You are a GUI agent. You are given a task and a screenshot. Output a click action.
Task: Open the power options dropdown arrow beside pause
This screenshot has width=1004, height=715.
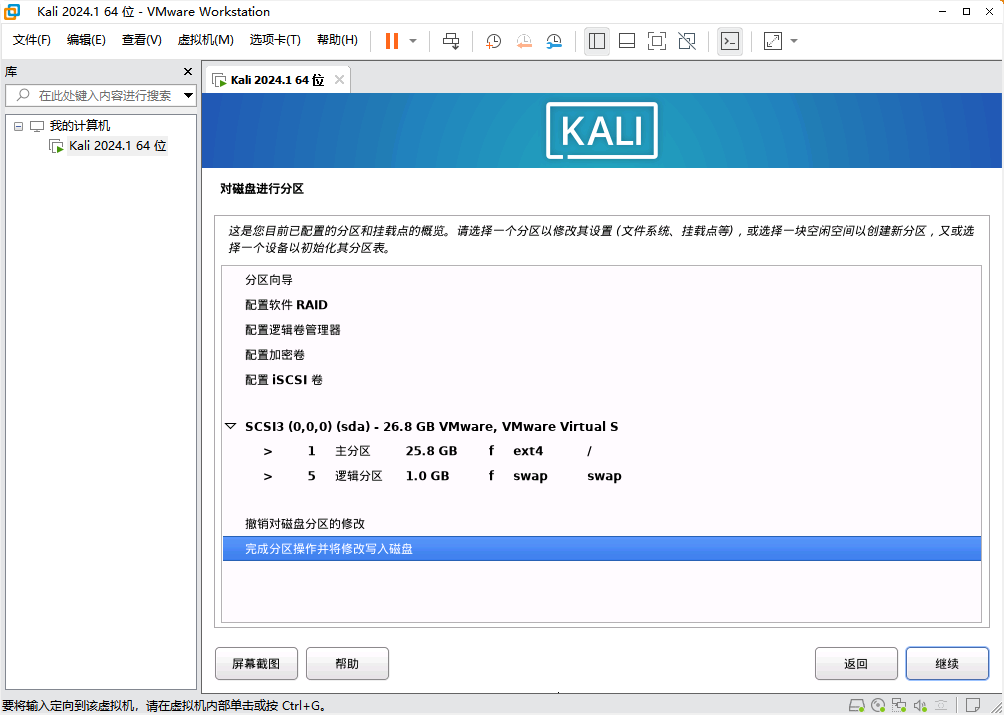413,41
